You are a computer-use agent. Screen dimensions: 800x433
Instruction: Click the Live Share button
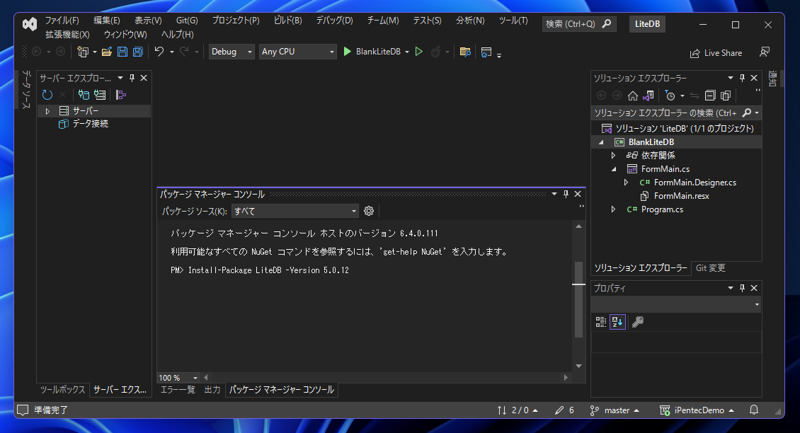[716, 53]
